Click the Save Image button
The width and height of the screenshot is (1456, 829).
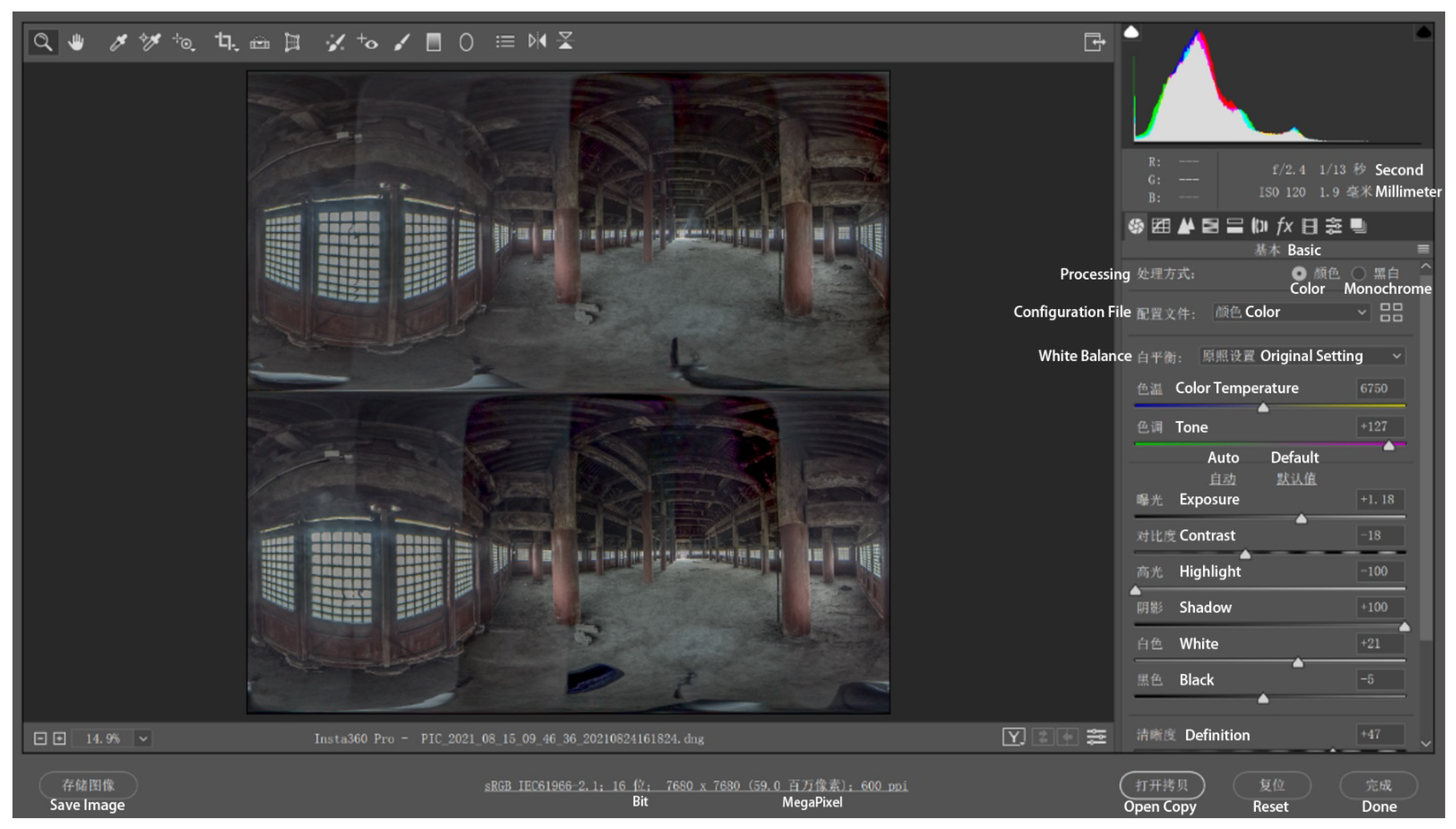coord(88,785)
